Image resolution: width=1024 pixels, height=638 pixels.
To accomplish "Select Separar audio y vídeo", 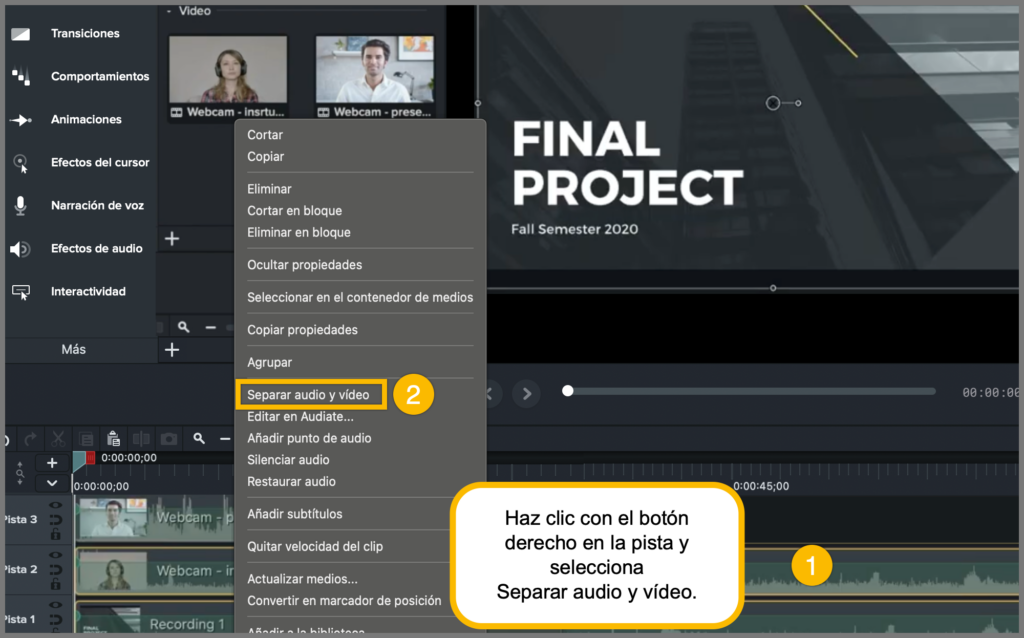I will 308,395.
